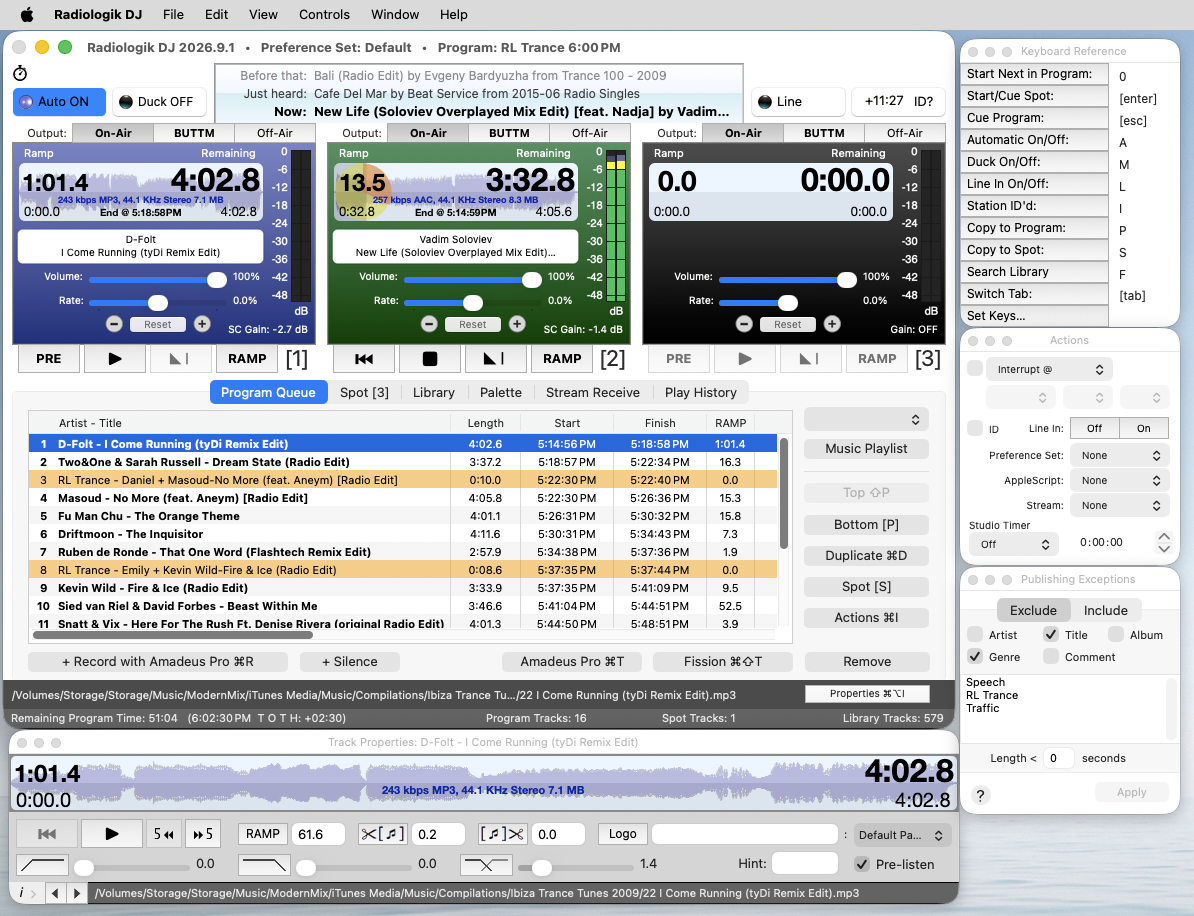This screenshot has width=1194, height=916.
Task: Click the Volume slider on player 1
Action: tap(158, 280)
